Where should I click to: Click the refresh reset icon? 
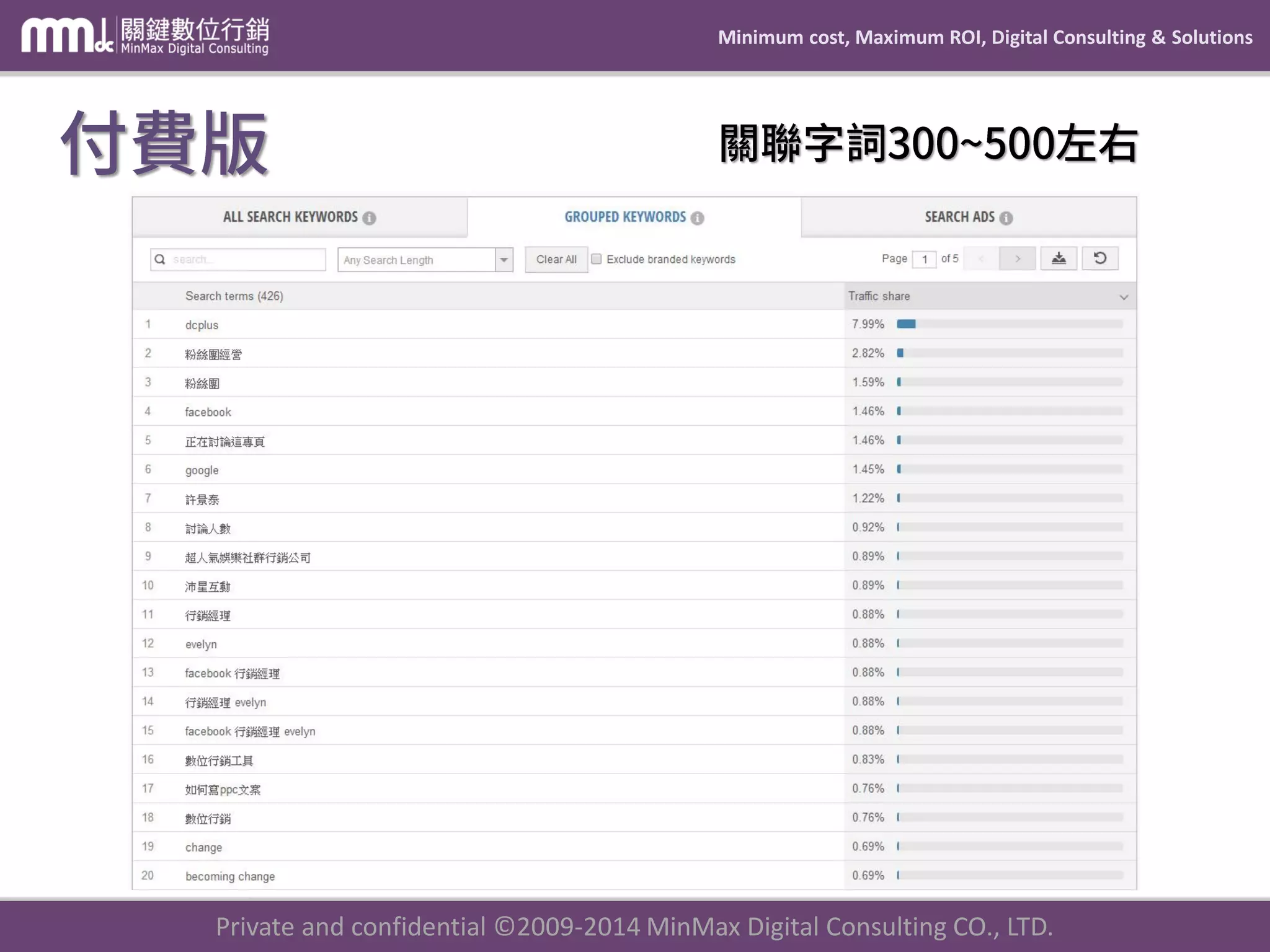click(x=1100, y=258)
